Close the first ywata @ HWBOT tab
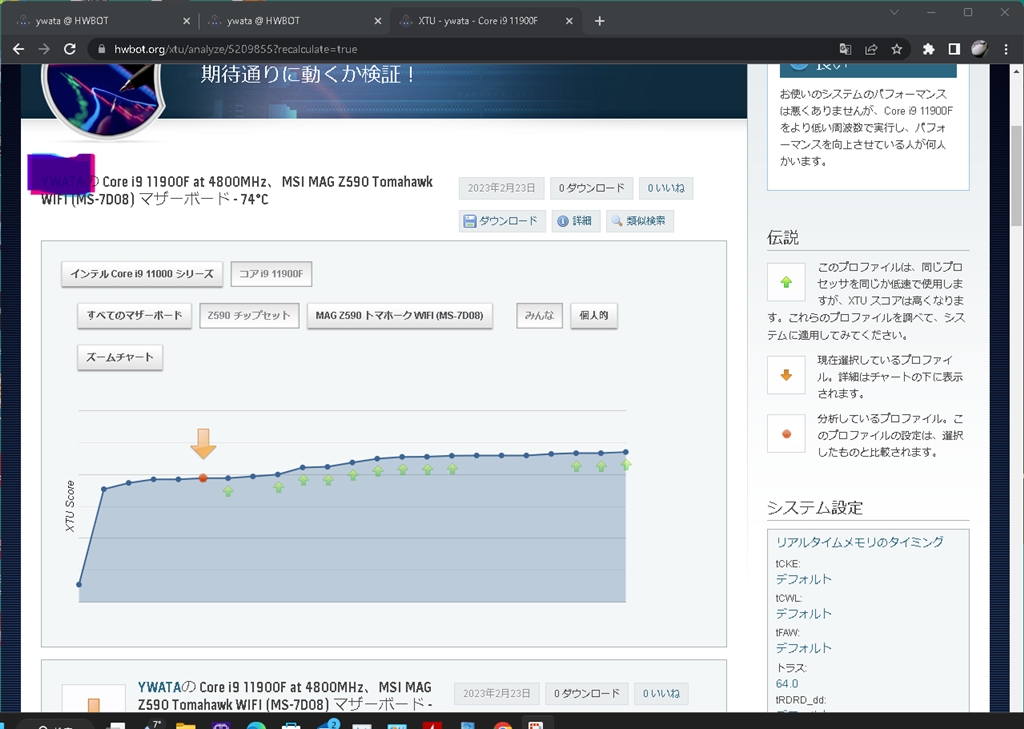This screenshot has width=1024, height=729. click(186, 21)
